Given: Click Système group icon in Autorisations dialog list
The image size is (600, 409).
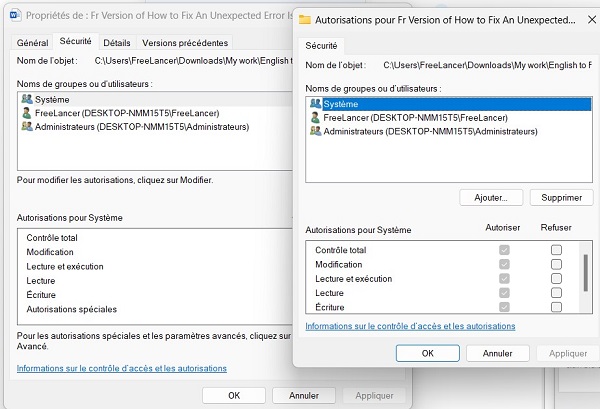Looking at the screenshot, I should click(x=315, y=104).
